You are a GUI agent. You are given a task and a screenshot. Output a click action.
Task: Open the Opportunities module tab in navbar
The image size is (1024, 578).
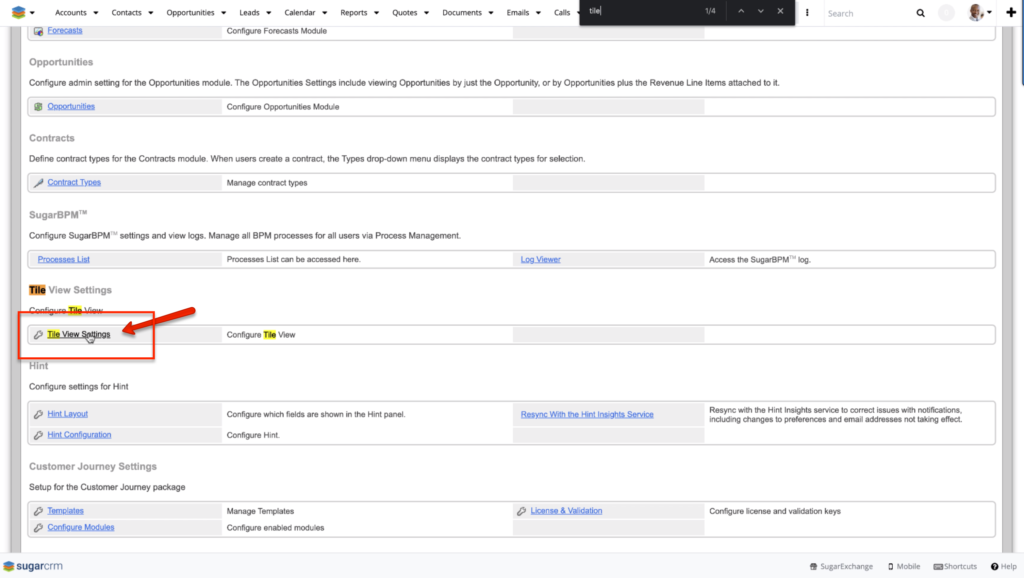(x=190, y=12)
